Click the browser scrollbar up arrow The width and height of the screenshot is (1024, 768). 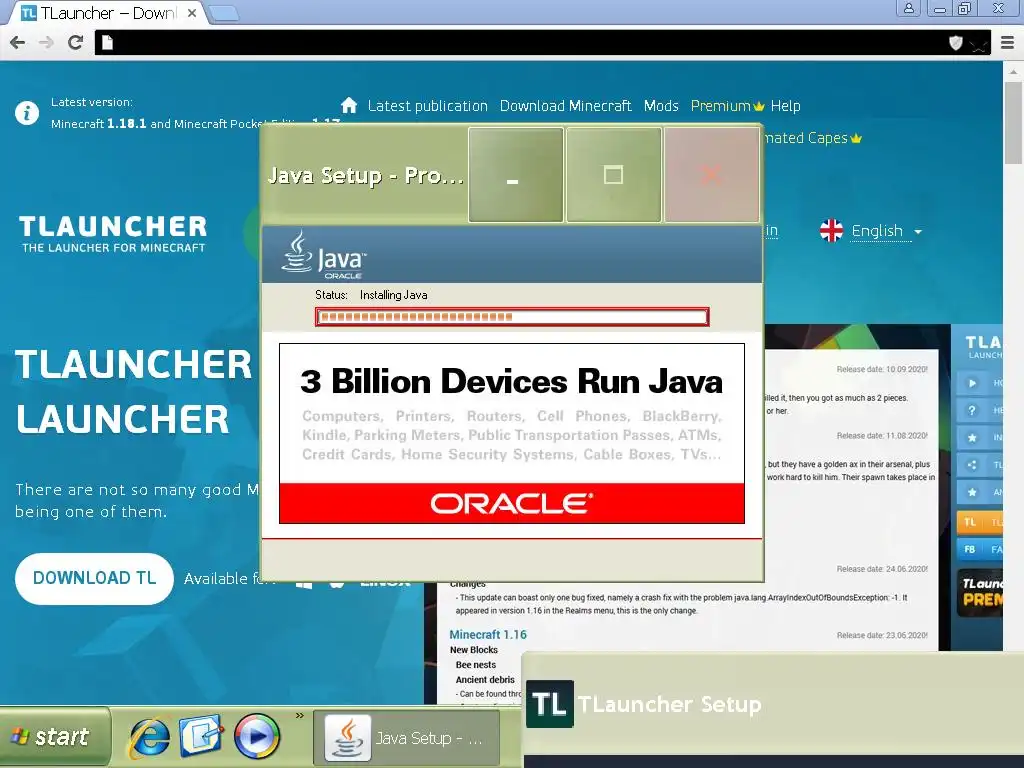pos(1013,71)
